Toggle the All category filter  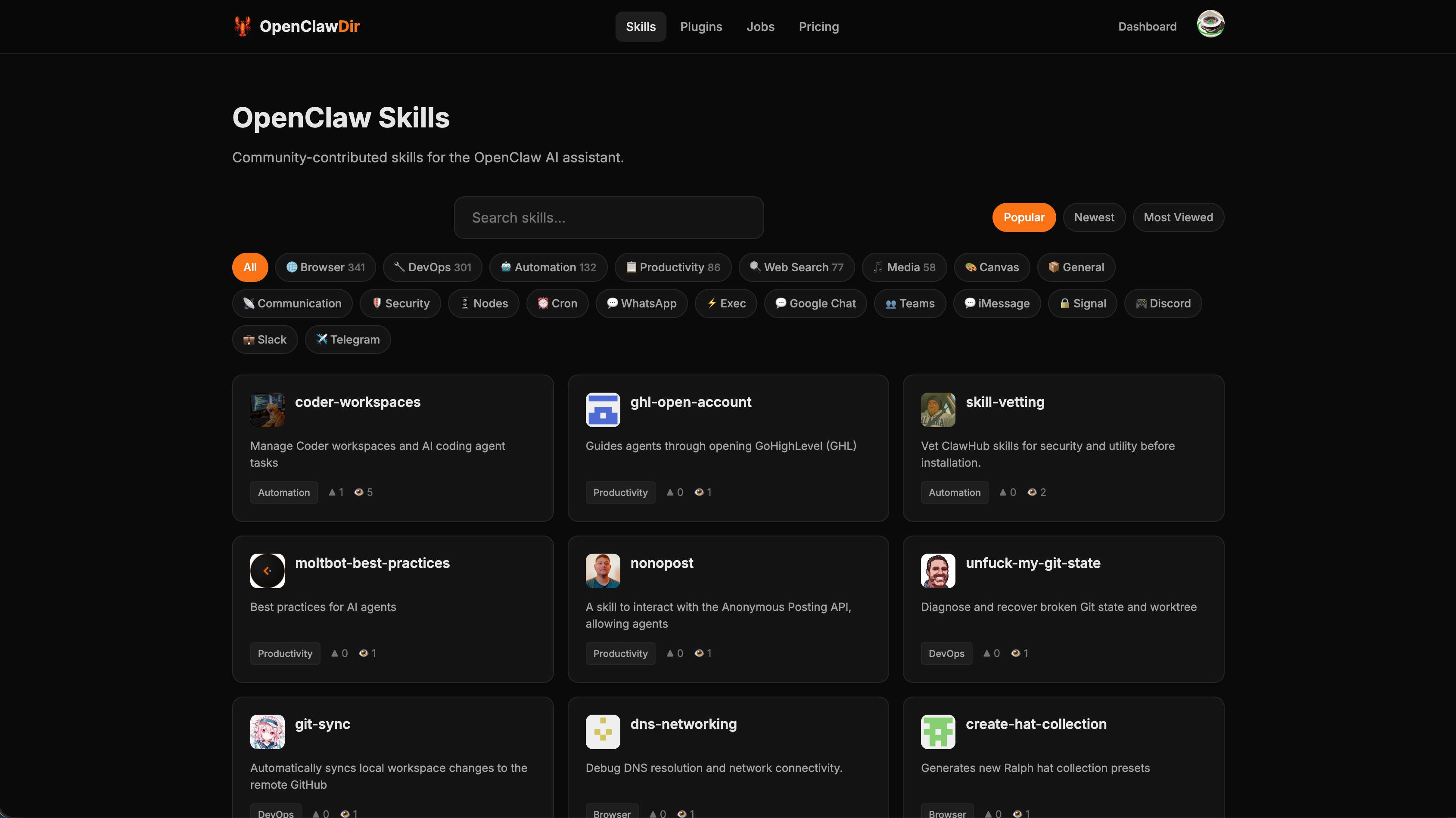[249, 267]
